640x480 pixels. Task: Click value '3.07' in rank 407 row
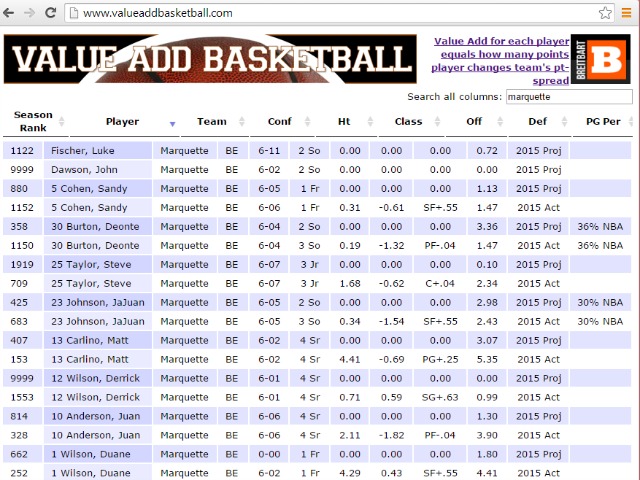[487, 340]
